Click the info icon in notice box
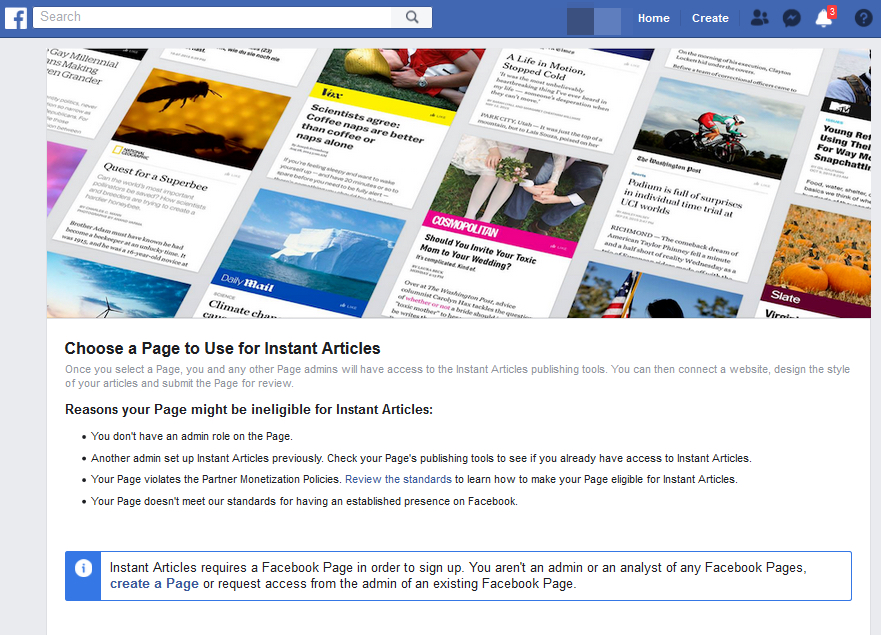This screenshot has width=881, height=635. 83,568
